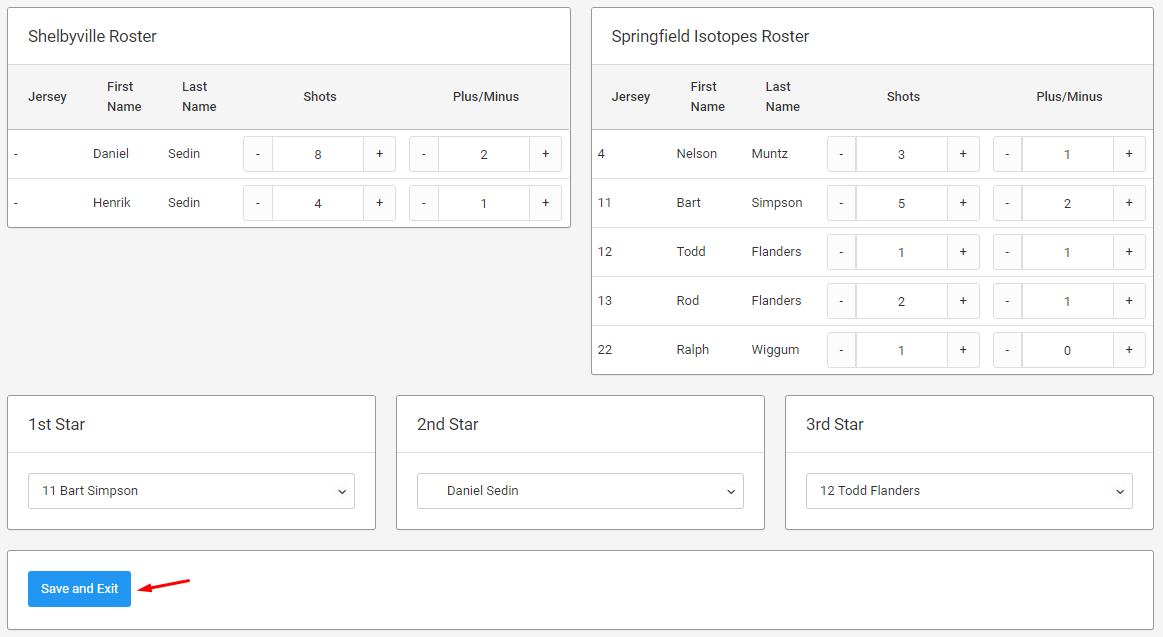The height and width of the screenshot is (637, 1163).
Task: Click the Plus/Minus header in Springfield Isotopes Roster
Action: (x=1069, y=96)
